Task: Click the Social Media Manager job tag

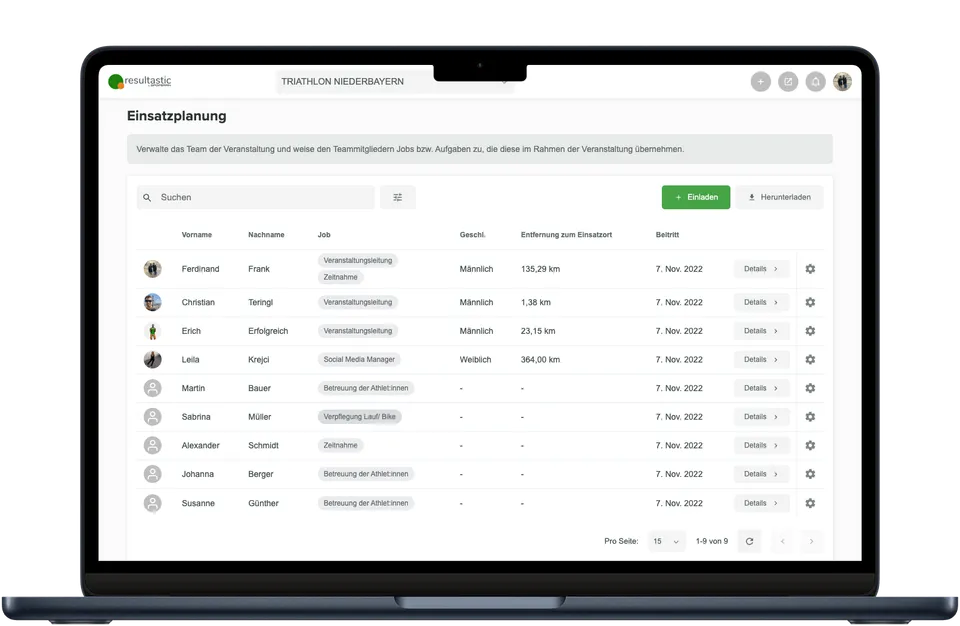Action: [x=359, y=360]
